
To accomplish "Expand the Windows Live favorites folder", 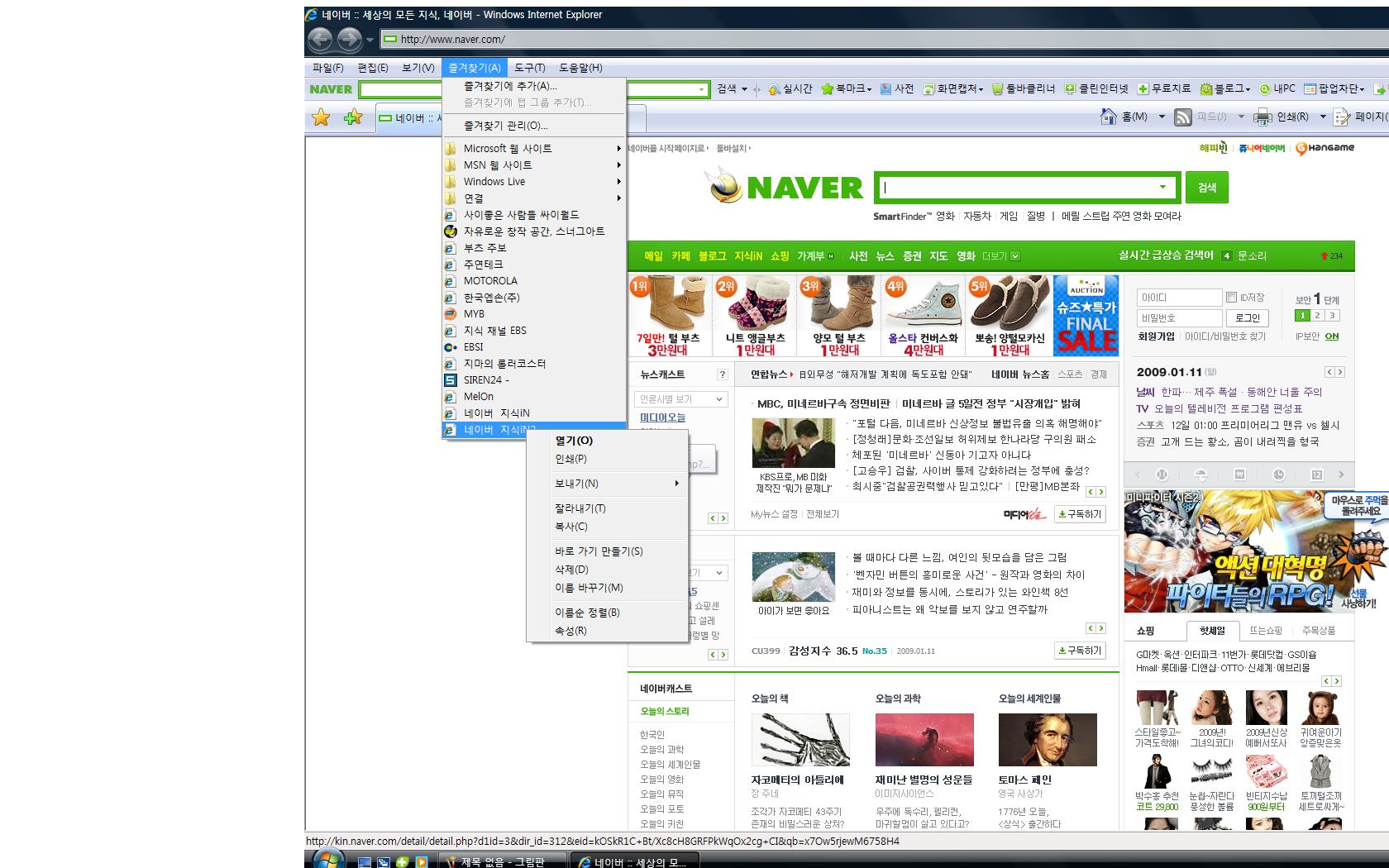I will pos(534,182).
